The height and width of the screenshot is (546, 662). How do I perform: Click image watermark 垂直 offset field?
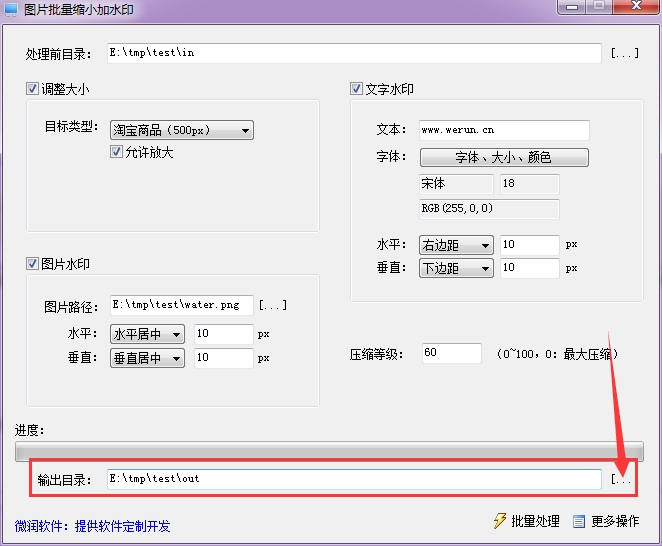pyautogui.click(x=224, y=358)
